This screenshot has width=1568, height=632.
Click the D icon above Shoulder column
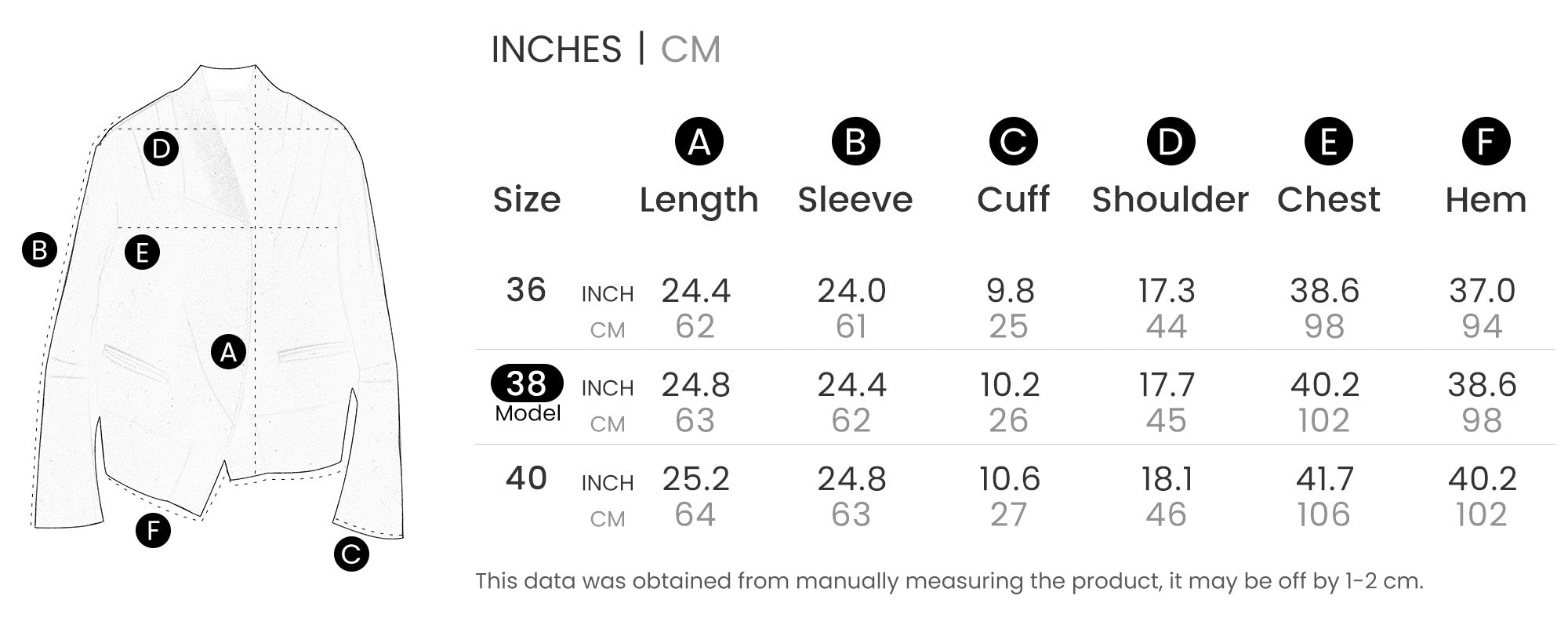(x=1171, y=142)
